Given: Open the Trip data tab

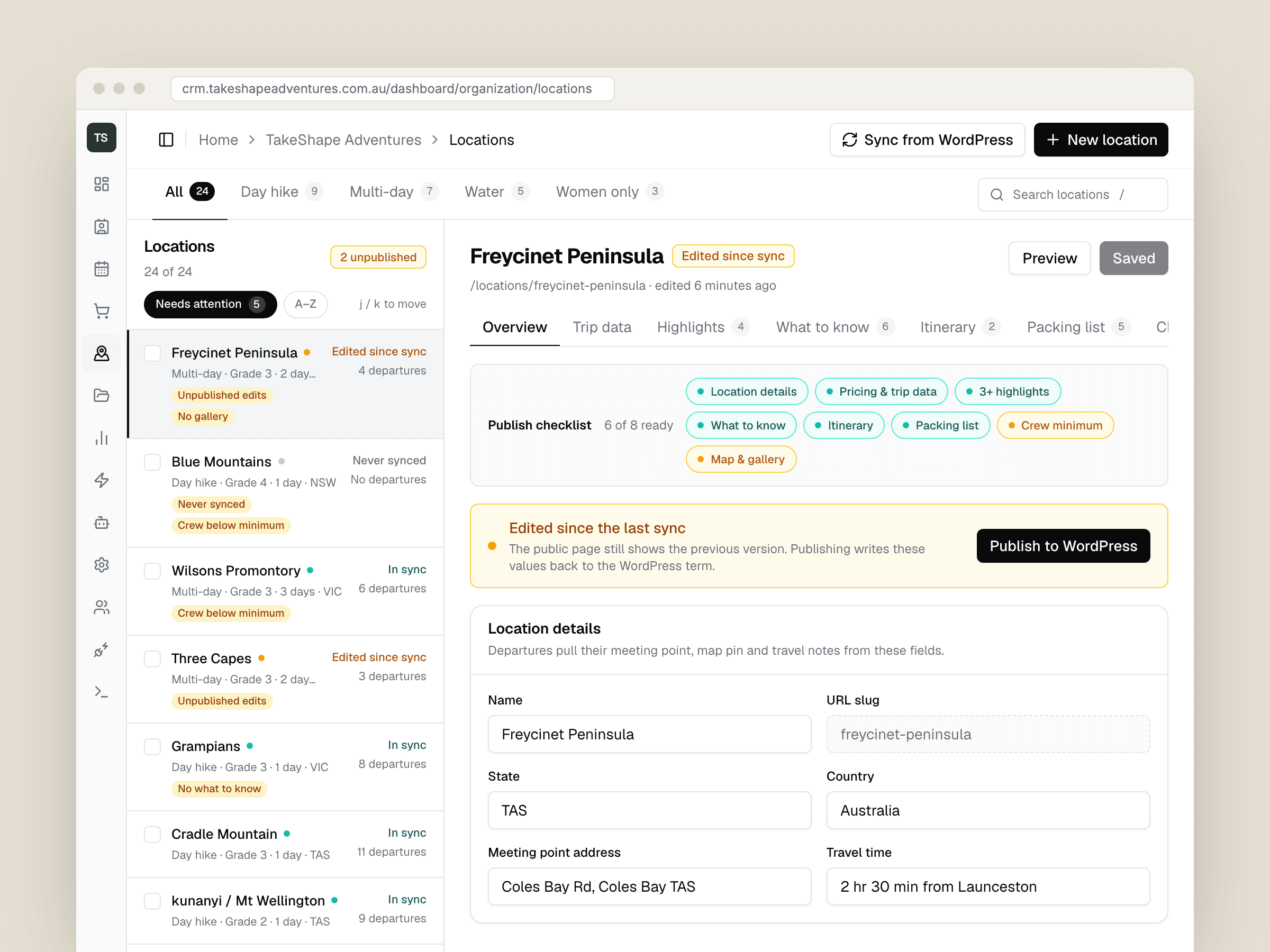Looking at the screenshot, I should 602,327.
